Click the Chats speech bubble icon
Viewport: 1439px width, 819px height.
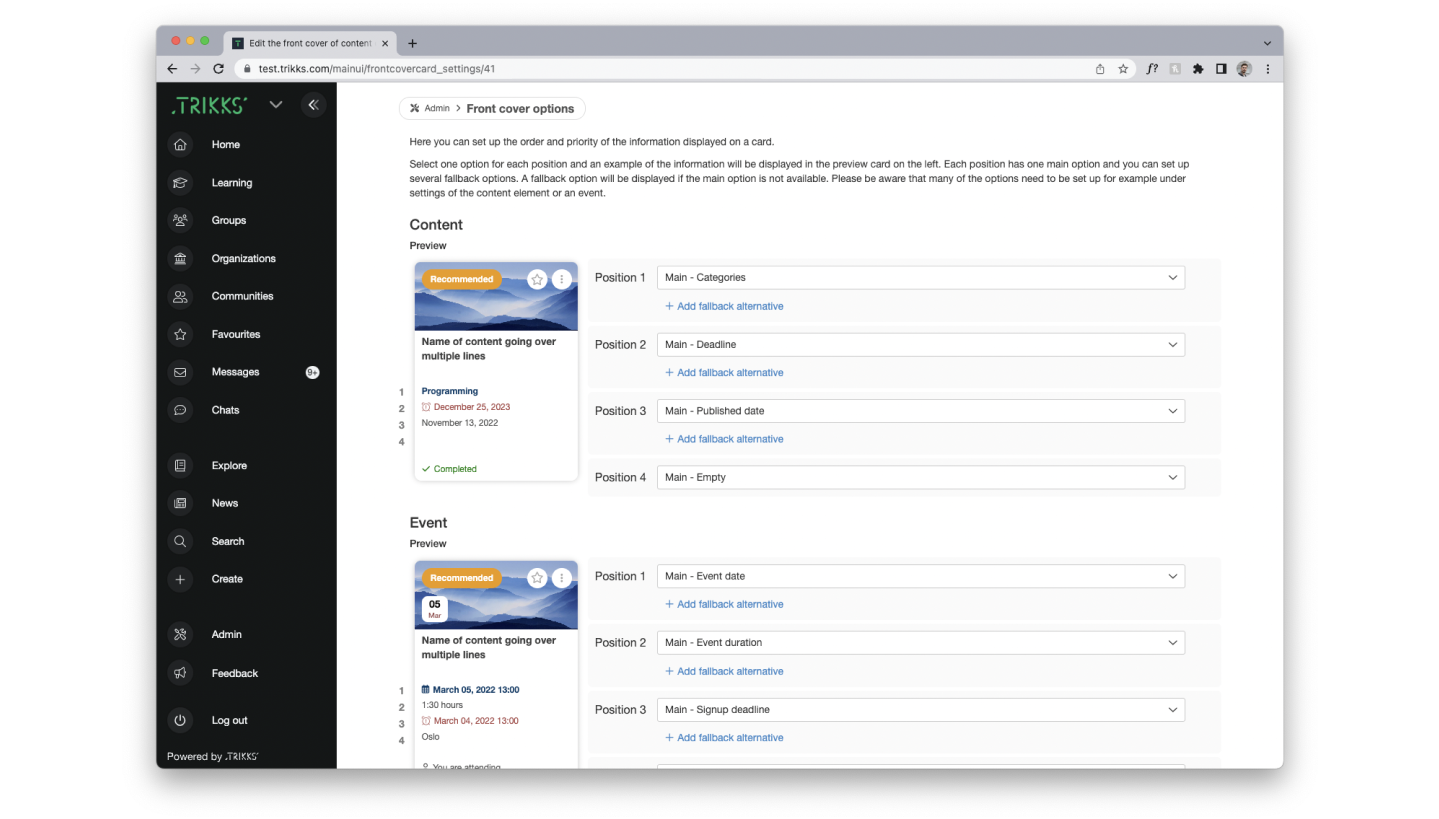[180, 410]
